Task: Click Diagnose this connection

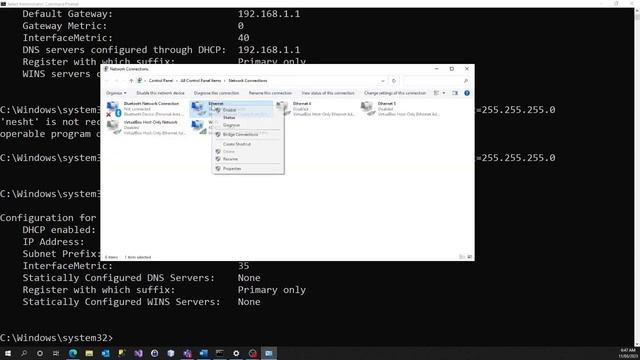Action: click(216, 93)
